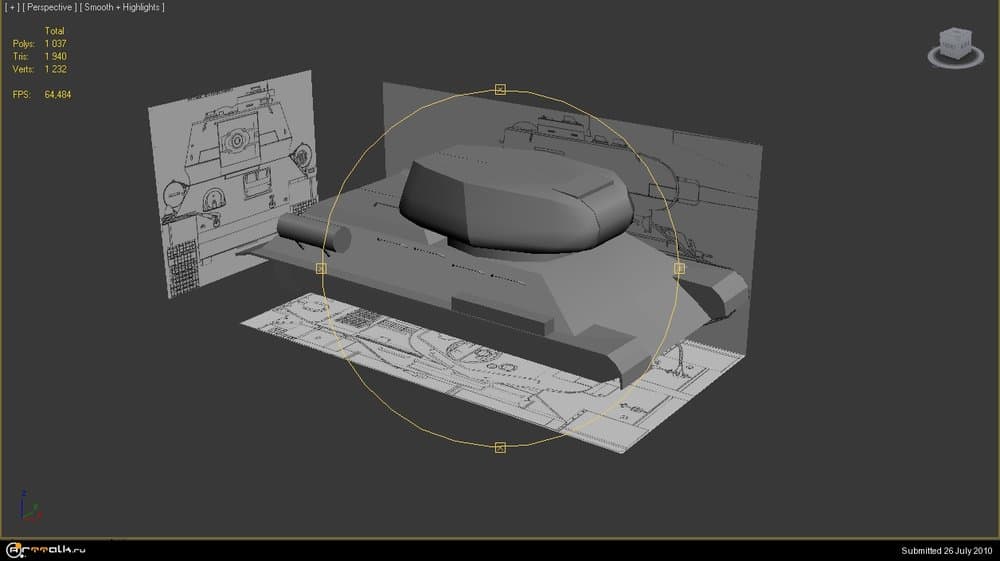1000x561 pixels.
Task: Click the left handle of the orbit circle
Action: [x=321, y=268]
